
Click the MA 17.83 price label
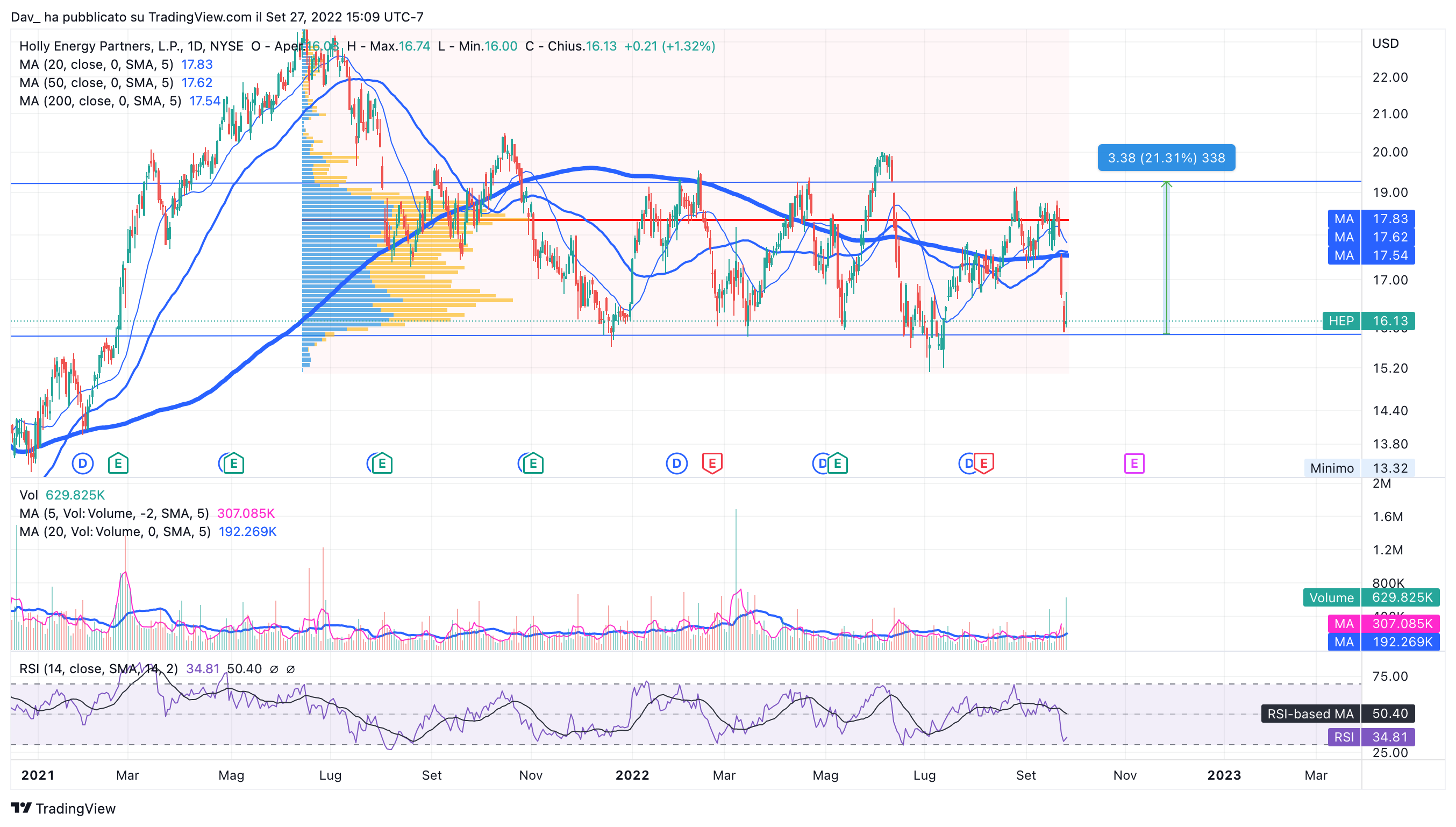coord(1371,219)
